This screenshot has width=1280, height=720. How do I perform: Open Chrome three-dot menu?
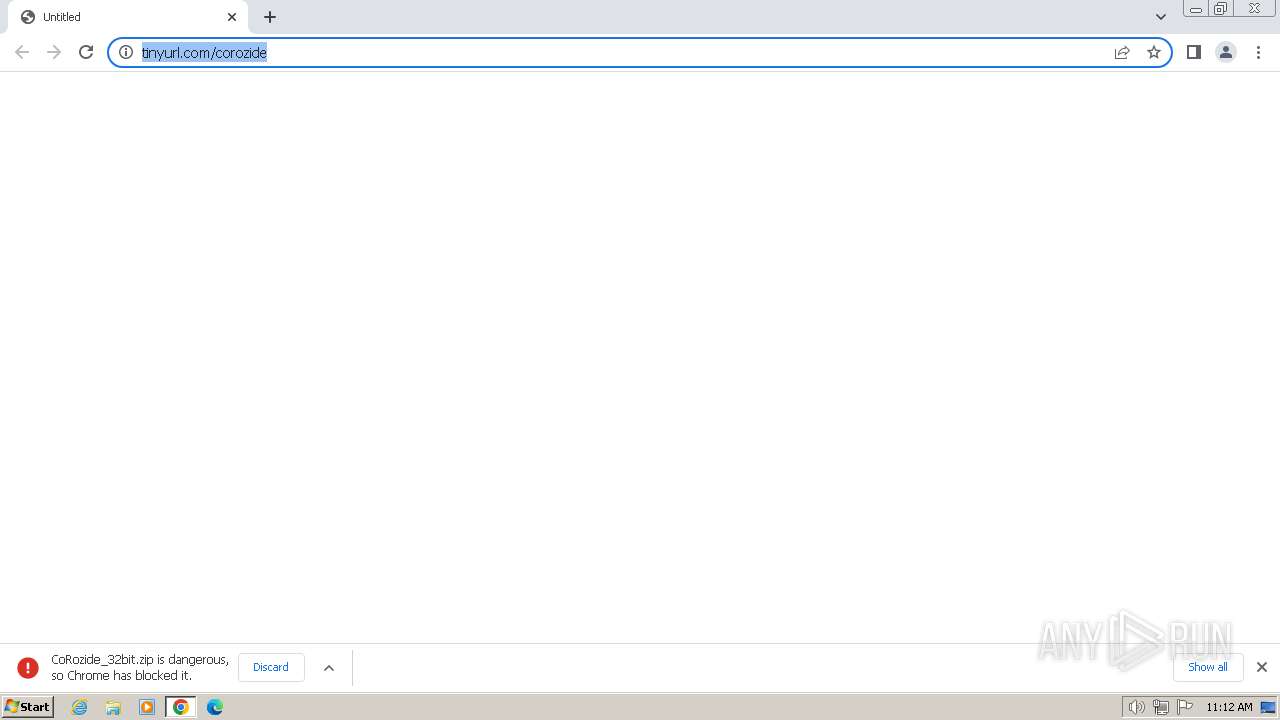click(1258, 52)
